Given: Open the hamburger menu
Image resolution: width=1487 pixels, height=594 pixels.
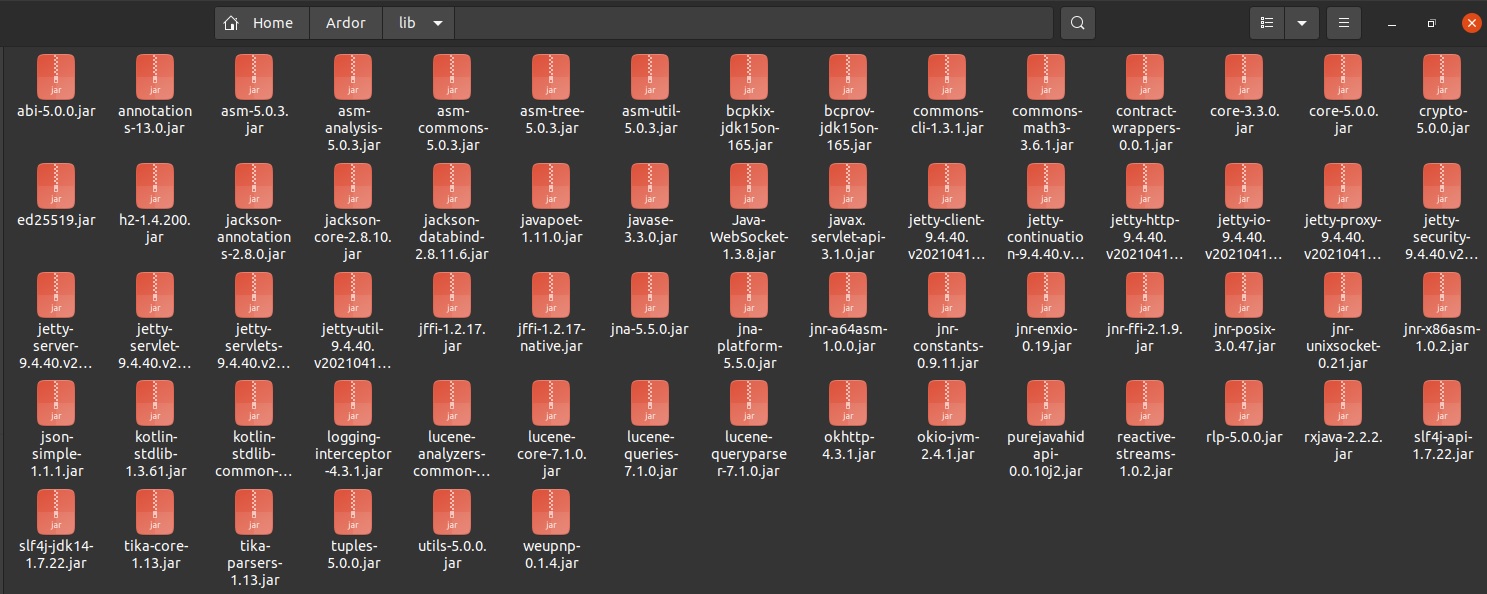Looking at the screenshot, I should (x=1343, y=22).
